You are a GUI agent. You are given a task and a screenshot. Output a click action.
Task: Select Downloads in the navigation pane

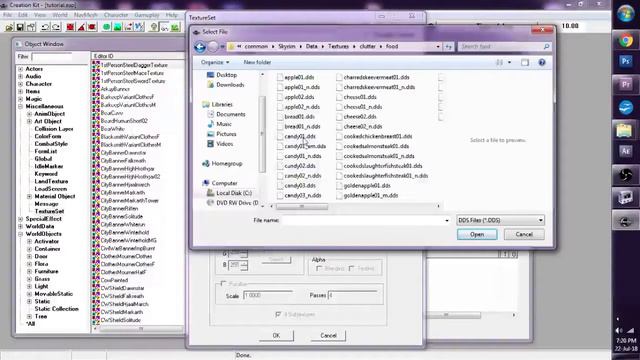pos(230,85)
